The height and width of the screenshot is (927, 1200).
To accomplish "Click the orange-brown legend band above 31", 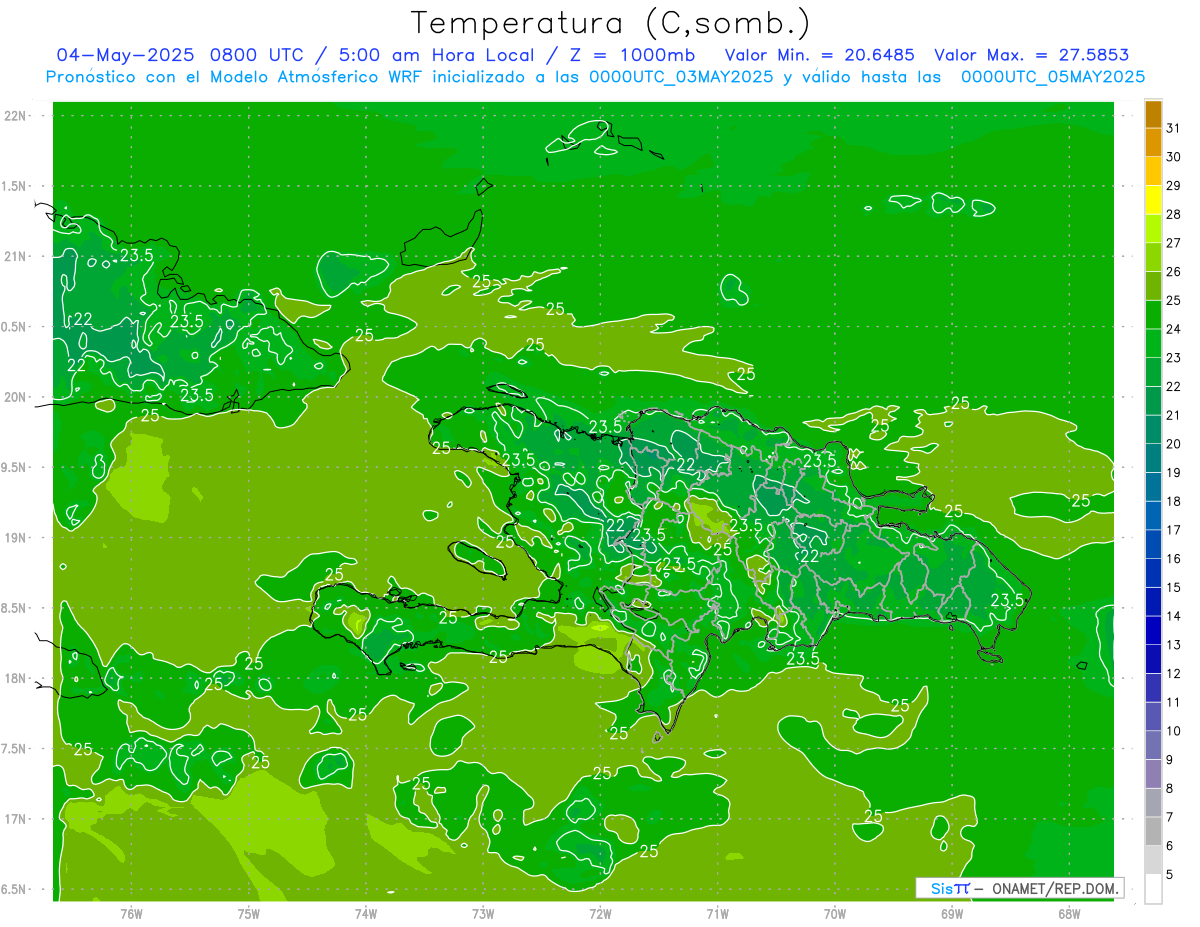I will (x=1153, y=115).
